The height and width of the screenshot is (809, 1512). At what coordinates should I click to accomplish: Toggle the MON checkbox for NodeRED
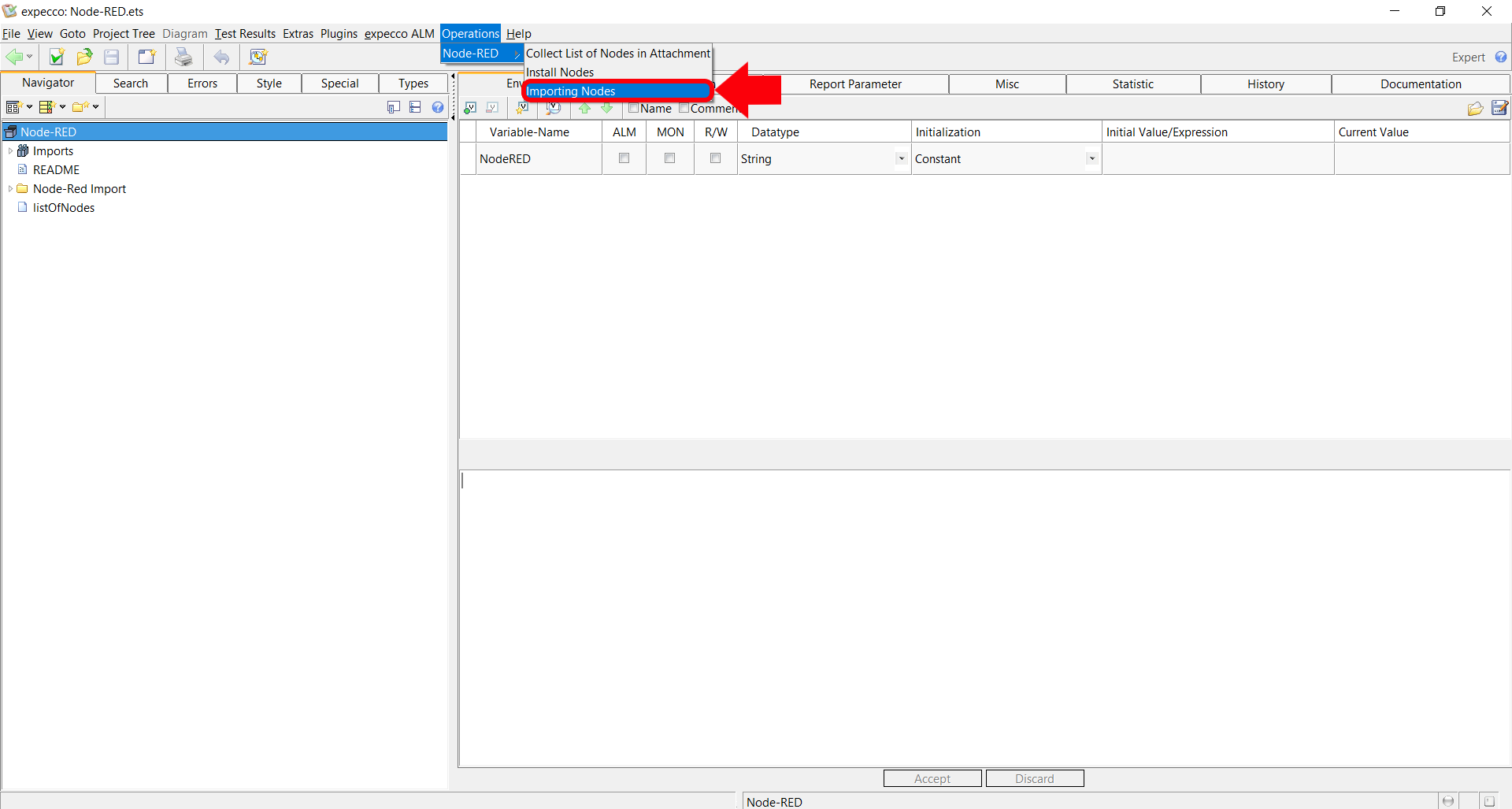(670, 158)
